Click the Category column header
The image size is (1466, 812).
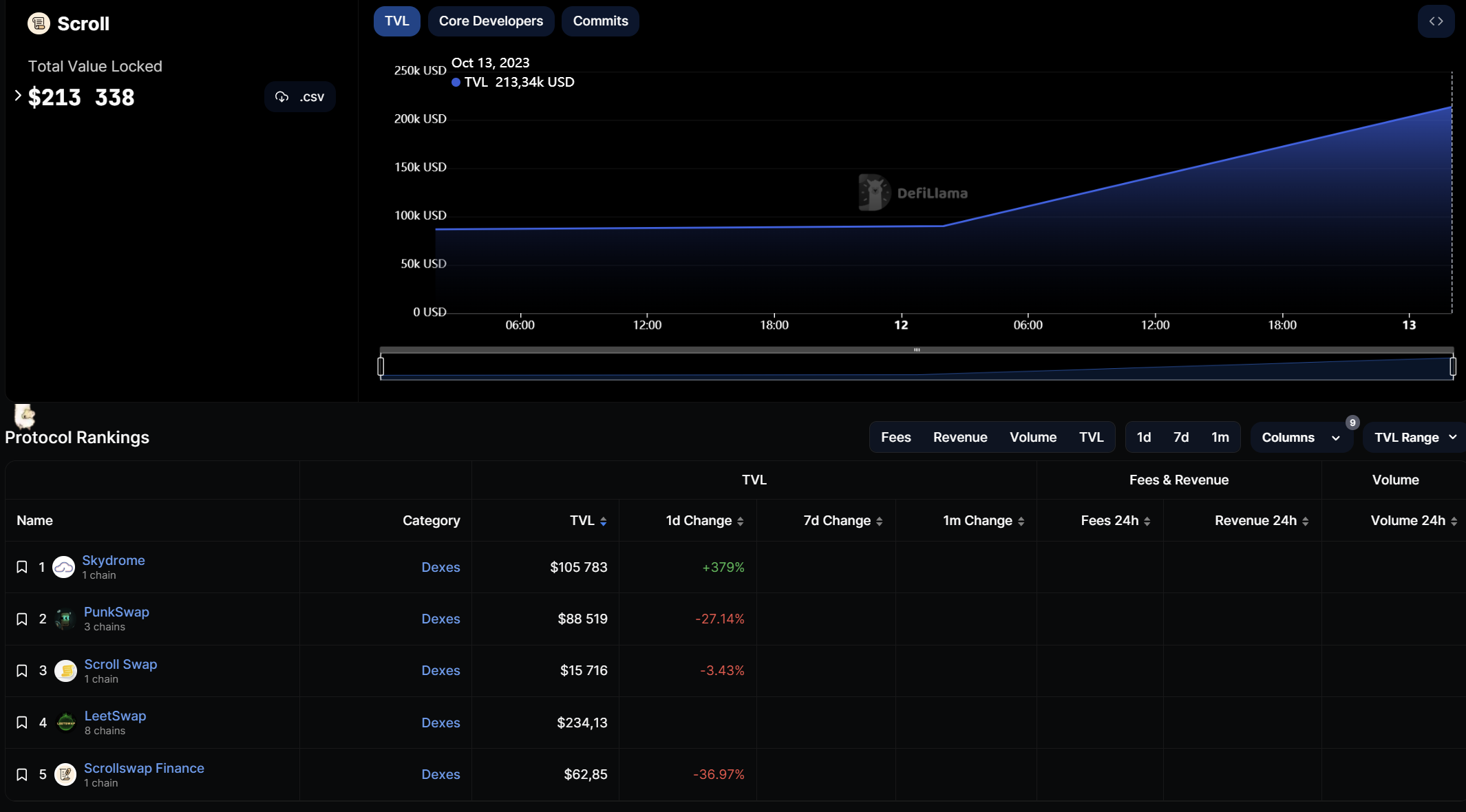coord(431,521)
